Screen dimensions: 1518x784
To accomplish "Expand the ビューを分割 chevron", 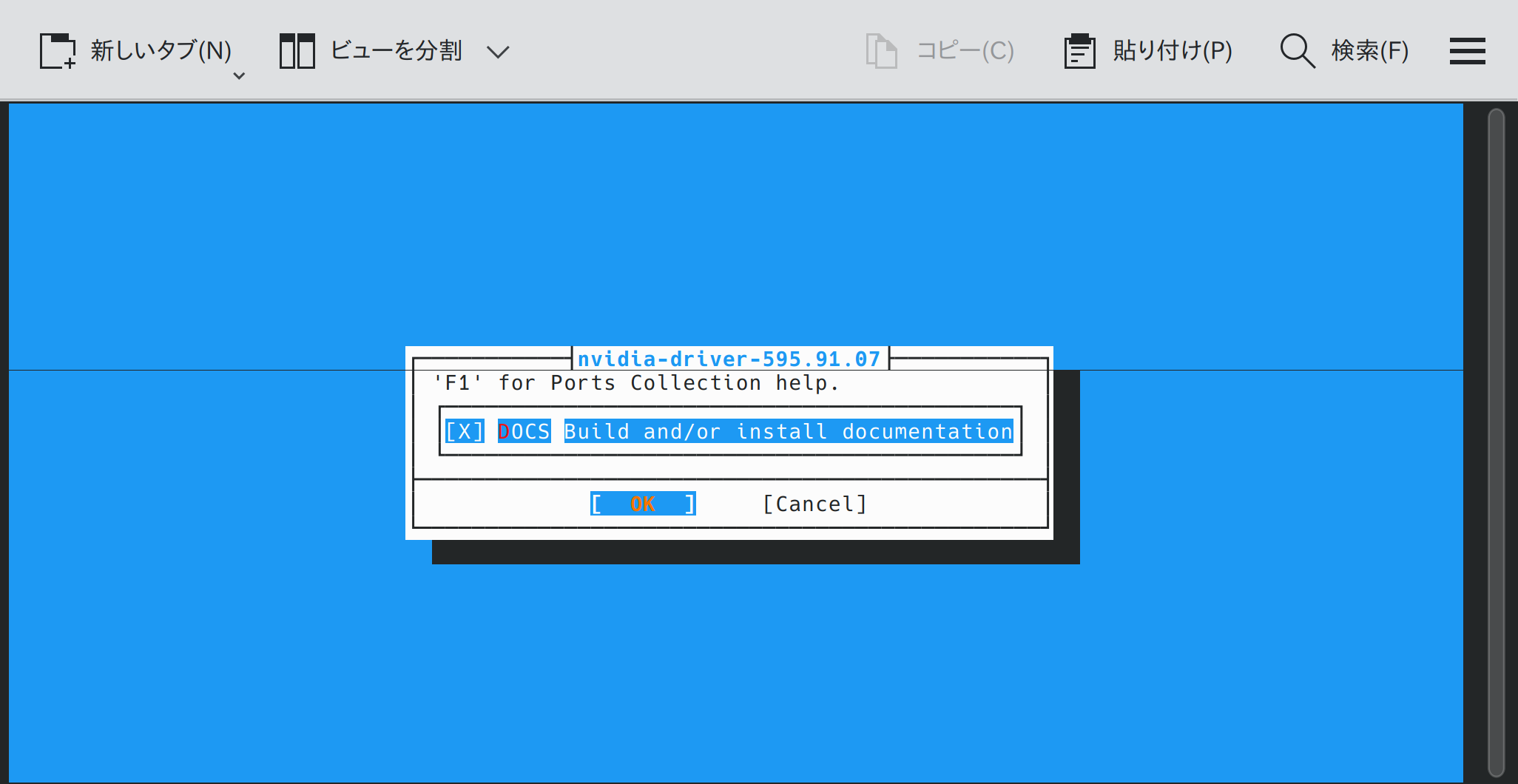I will [x=498, y=52].
